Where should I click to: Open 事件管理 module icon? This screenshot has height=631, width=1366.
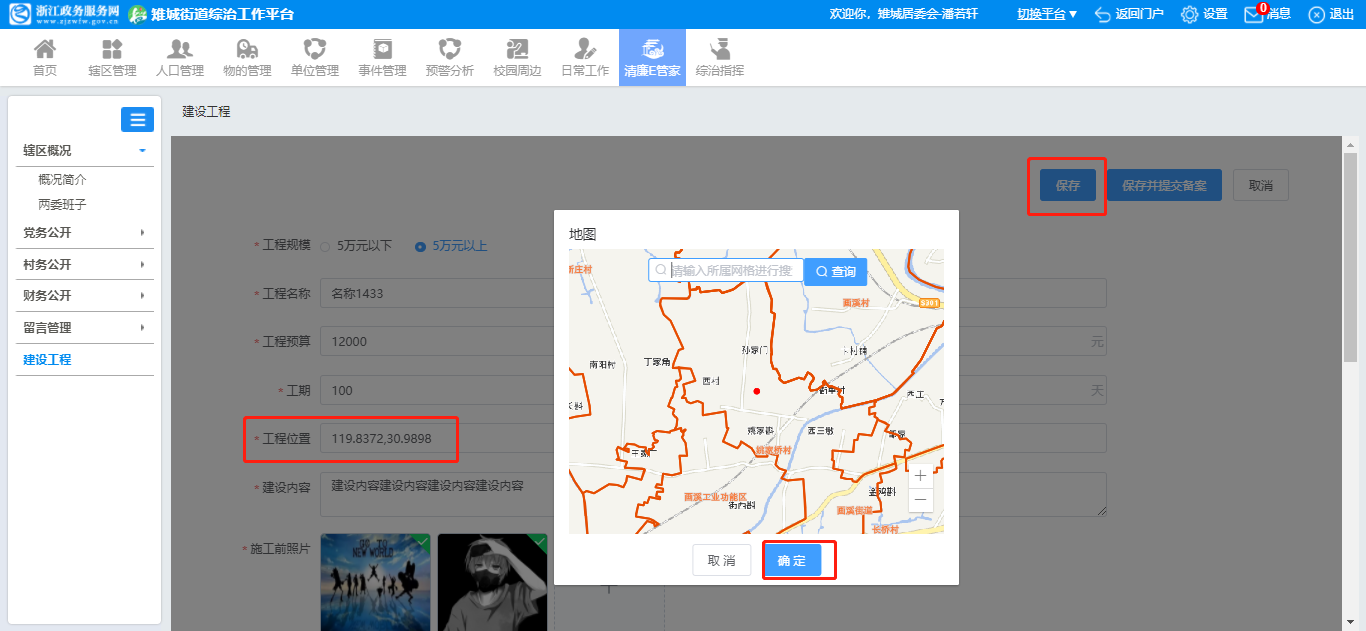point(382,50)
